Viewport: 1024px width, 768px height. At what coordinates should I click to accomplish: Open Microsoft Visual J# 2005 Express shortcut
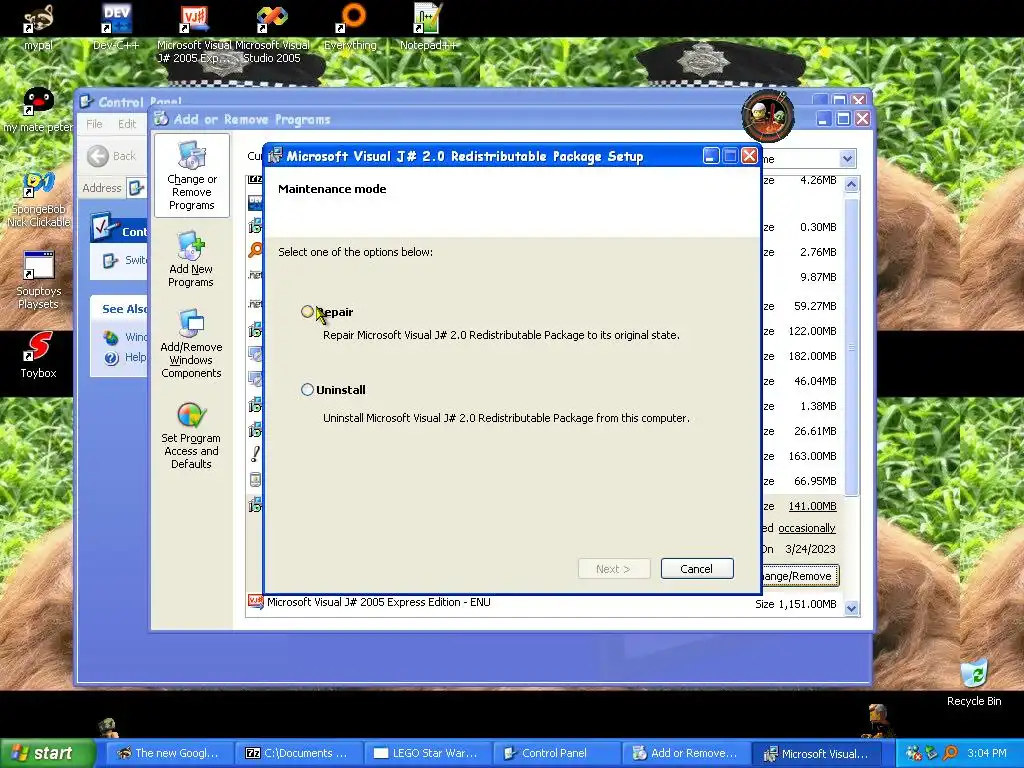pyautogui.click(x=194, y=33)
